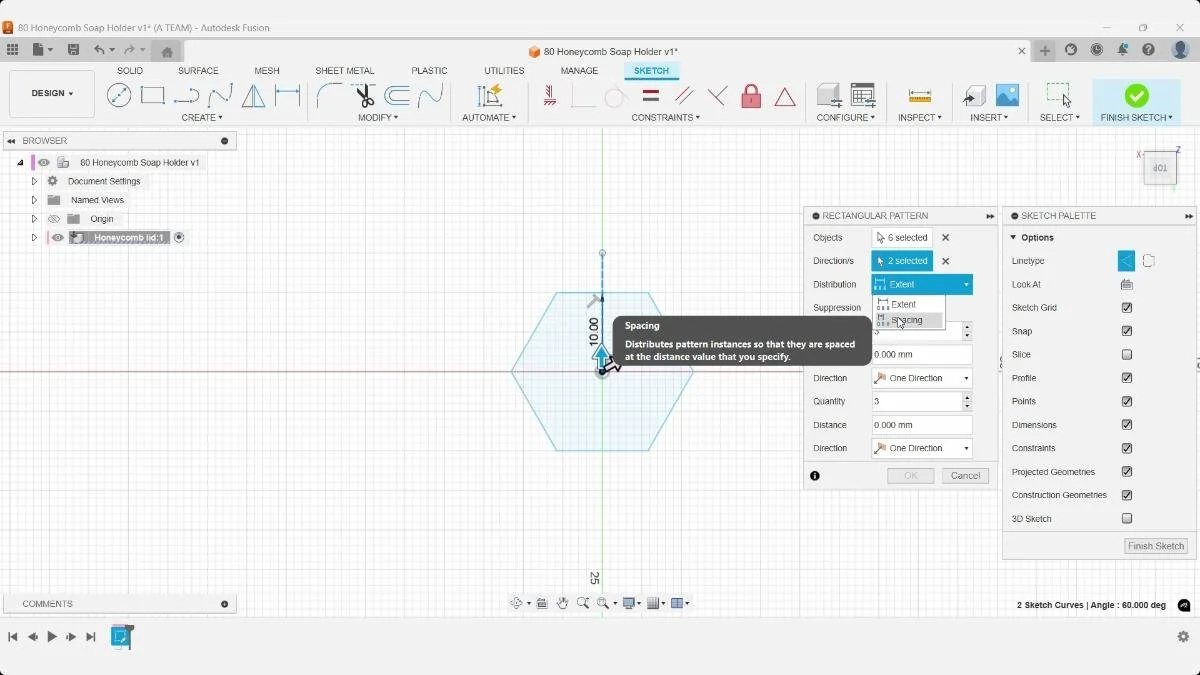1200x675 pixels.
Task: Expand the MODIFY menu dropdown
Action: tap(378, 118)
